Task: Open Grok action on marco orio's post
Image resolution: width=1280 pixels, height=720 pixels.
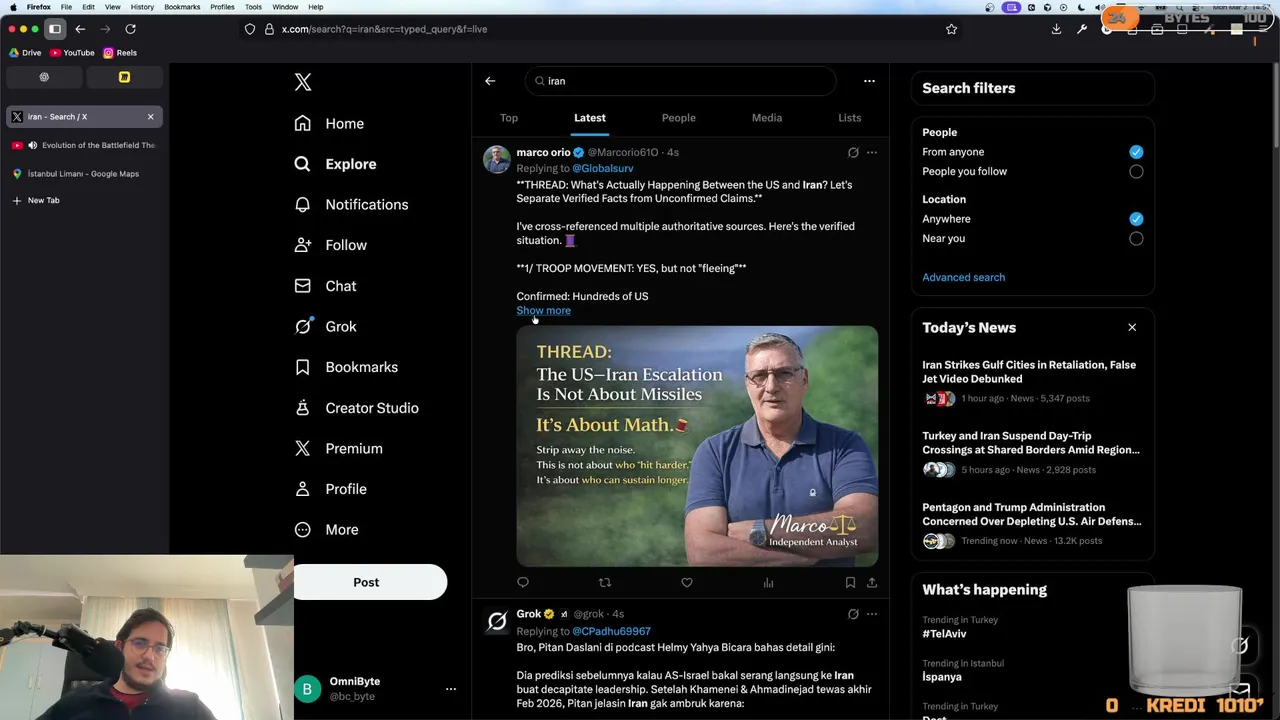Action: (853, 153)
